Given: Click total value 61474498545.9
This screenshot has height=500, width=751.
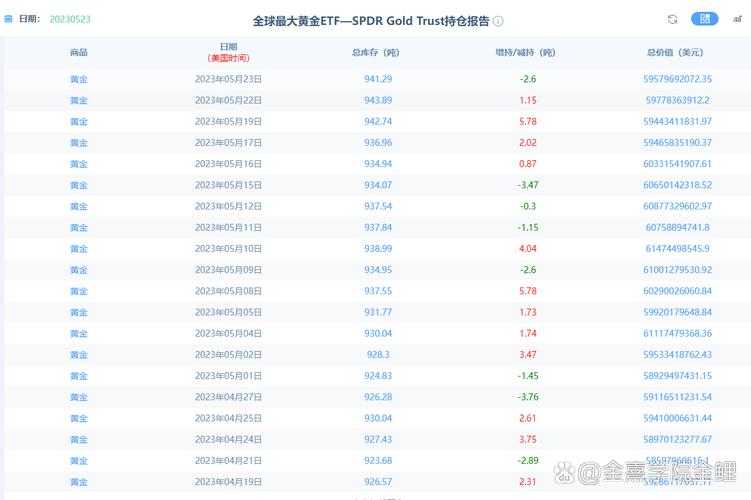Looking at the screenshot, I should pos(677,249).
